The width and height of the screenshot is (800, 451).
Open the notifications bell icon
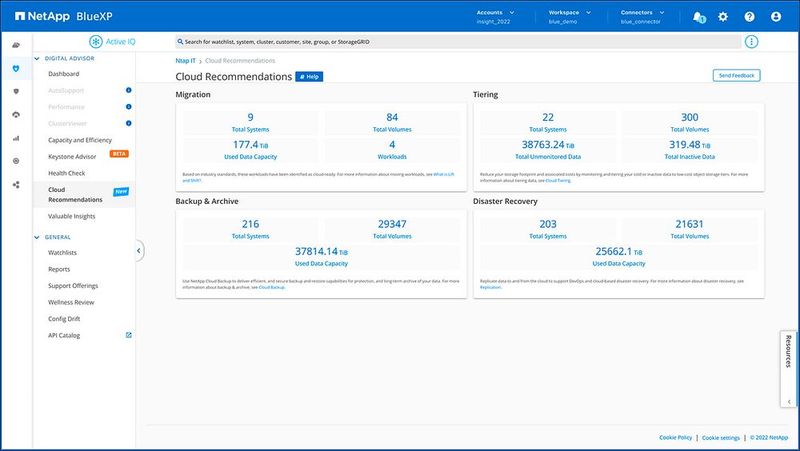699,17
